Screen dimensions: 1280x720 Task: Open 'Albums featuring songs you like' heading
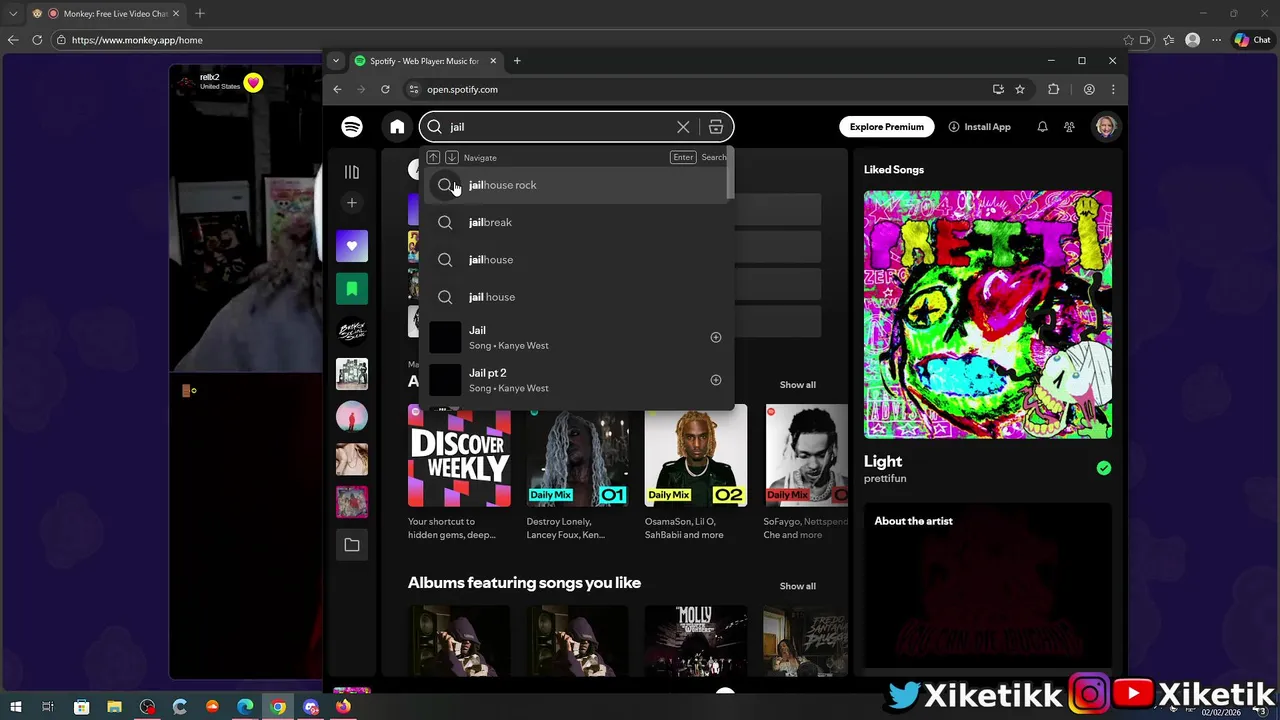click(524, 583)
